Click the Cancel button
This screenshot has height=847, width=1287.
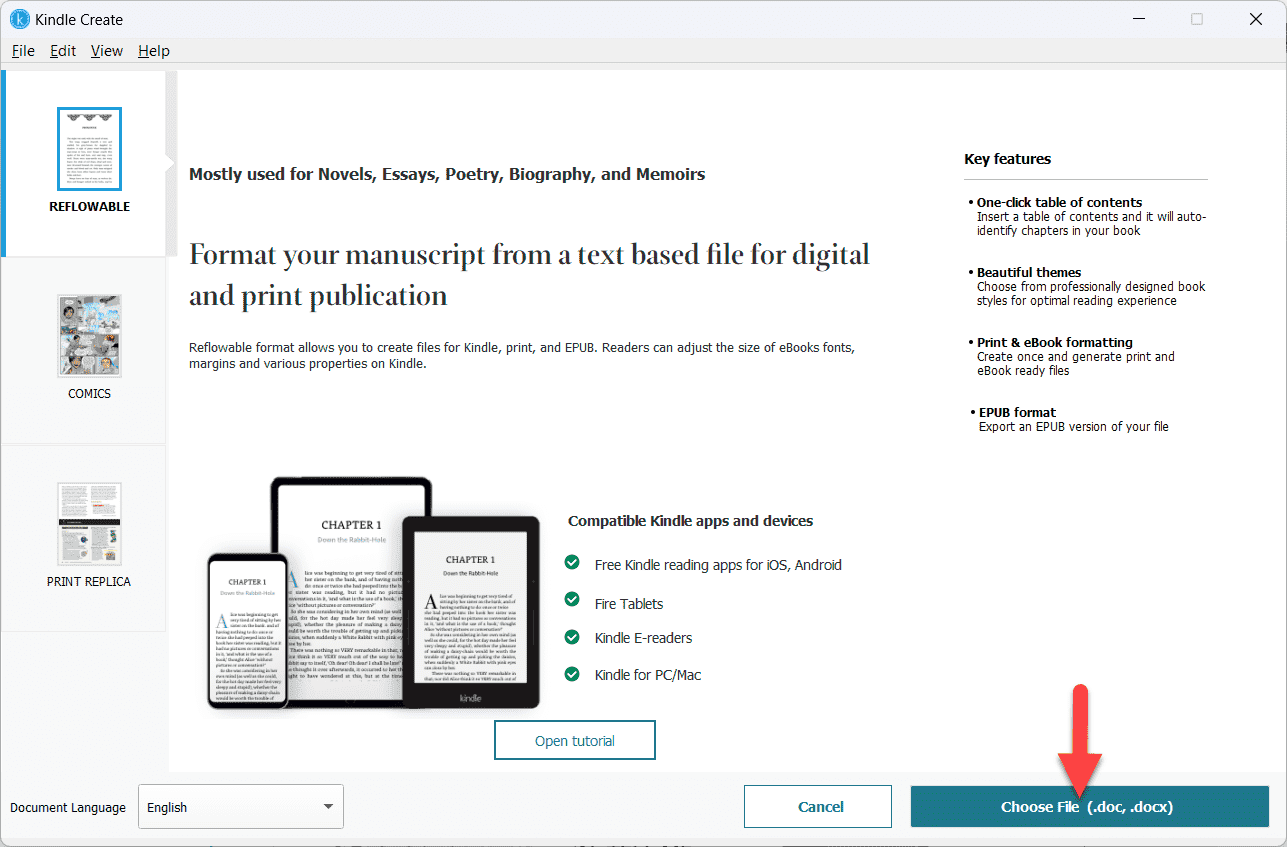pyautogui.click(x=818, y=807)
